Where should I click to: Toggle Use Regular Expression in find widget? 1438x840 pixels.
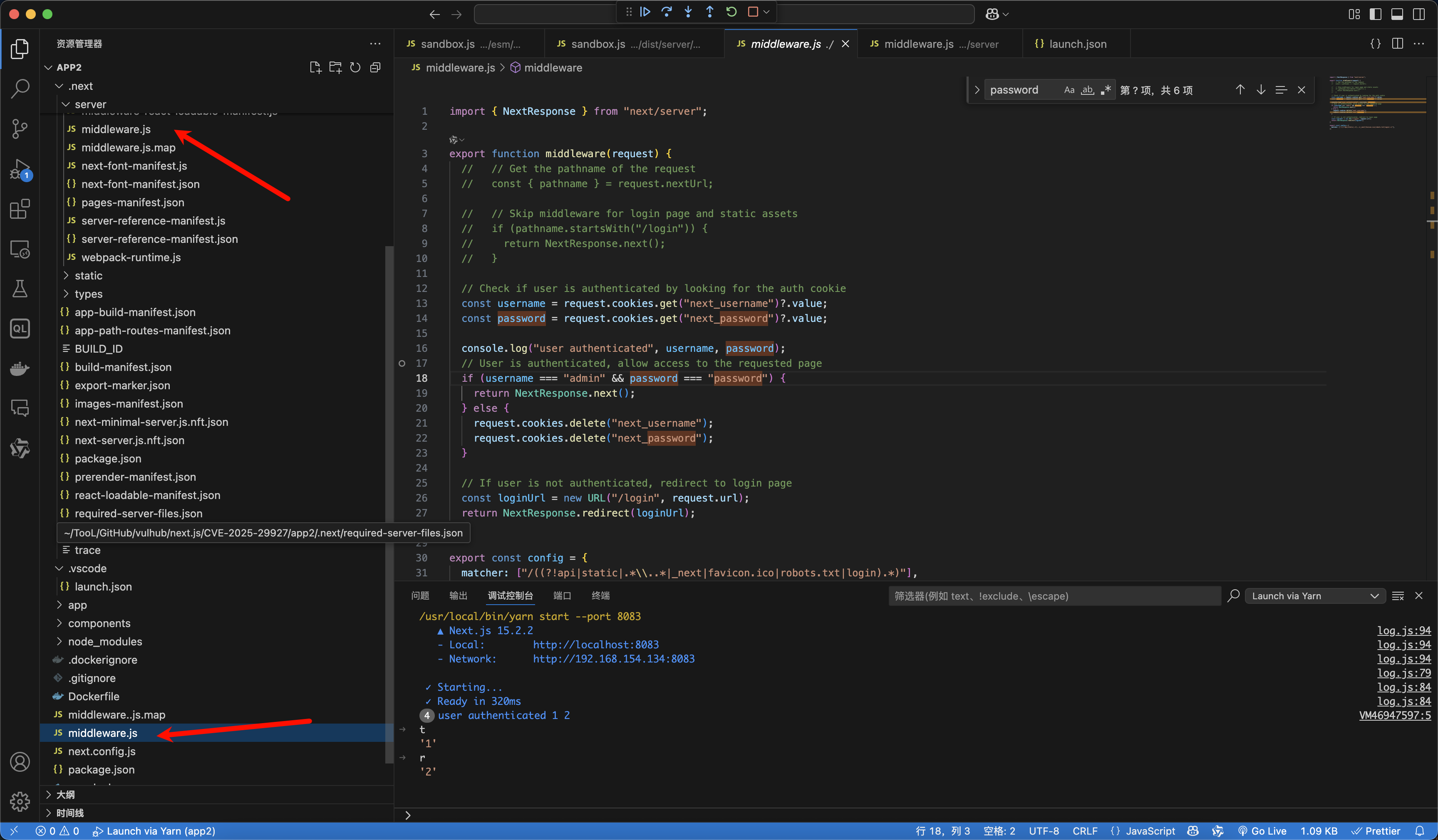click(1106, 89)
